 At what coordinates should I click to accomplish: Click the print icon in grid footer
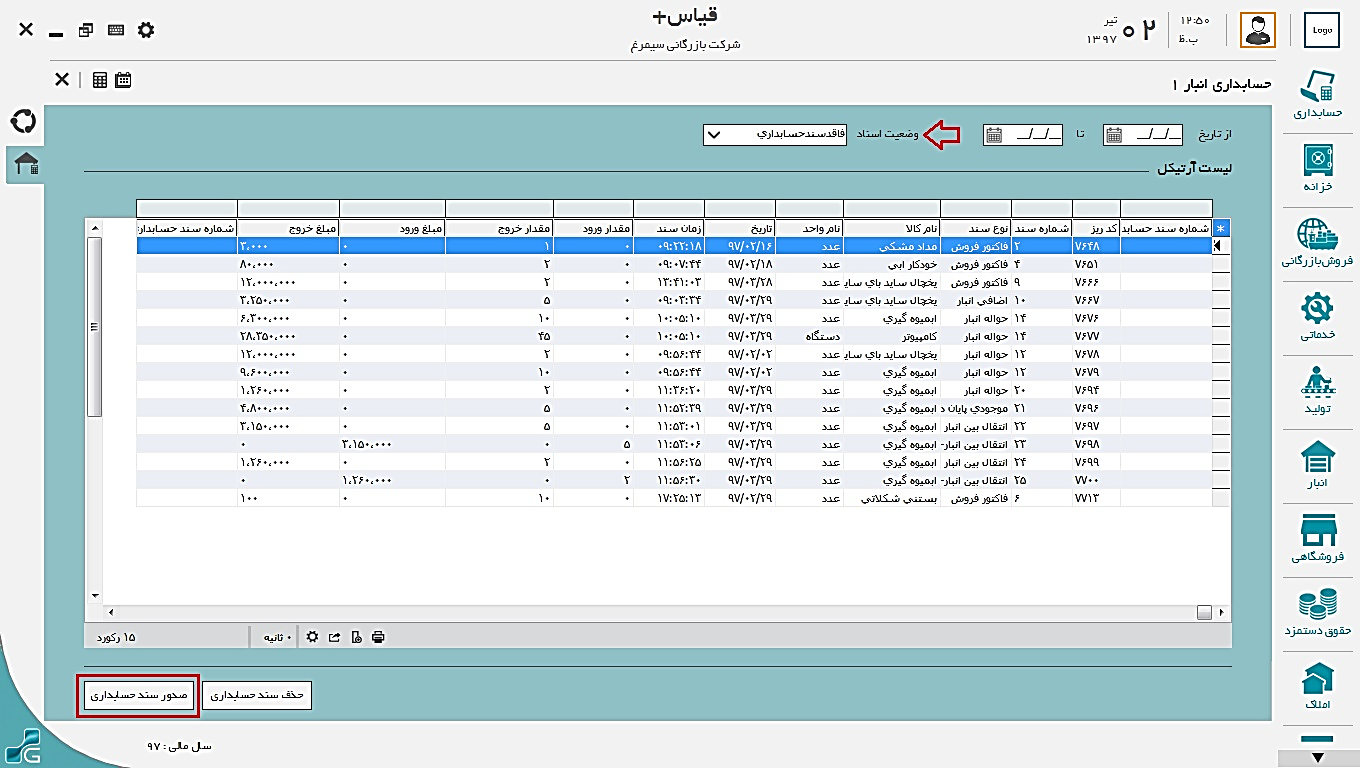tap(378, 637)
